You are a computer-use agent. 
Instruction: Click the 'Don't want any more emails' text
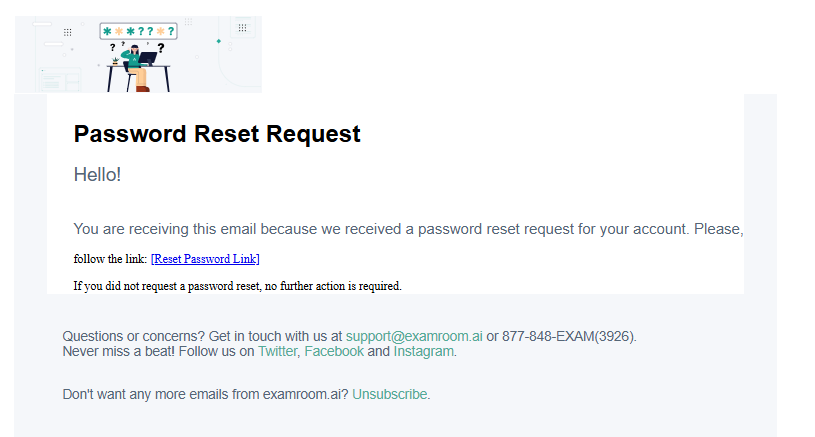[205, 394]
